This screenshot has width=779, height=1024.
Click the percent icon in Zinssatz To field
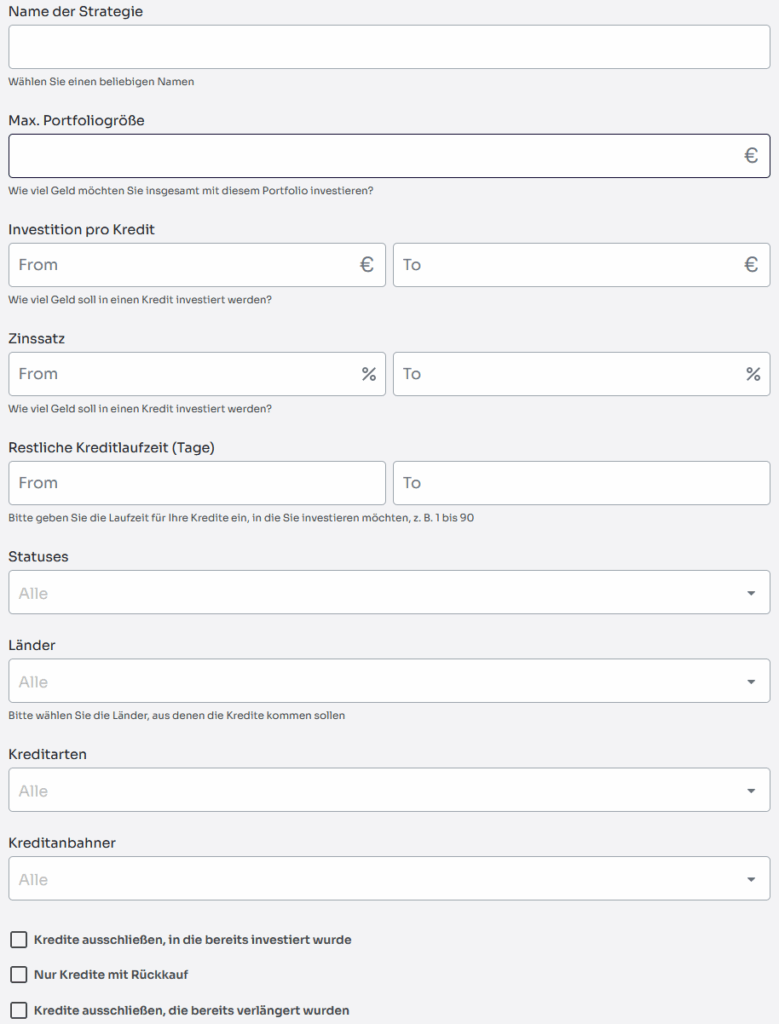[x=753, y=374]
